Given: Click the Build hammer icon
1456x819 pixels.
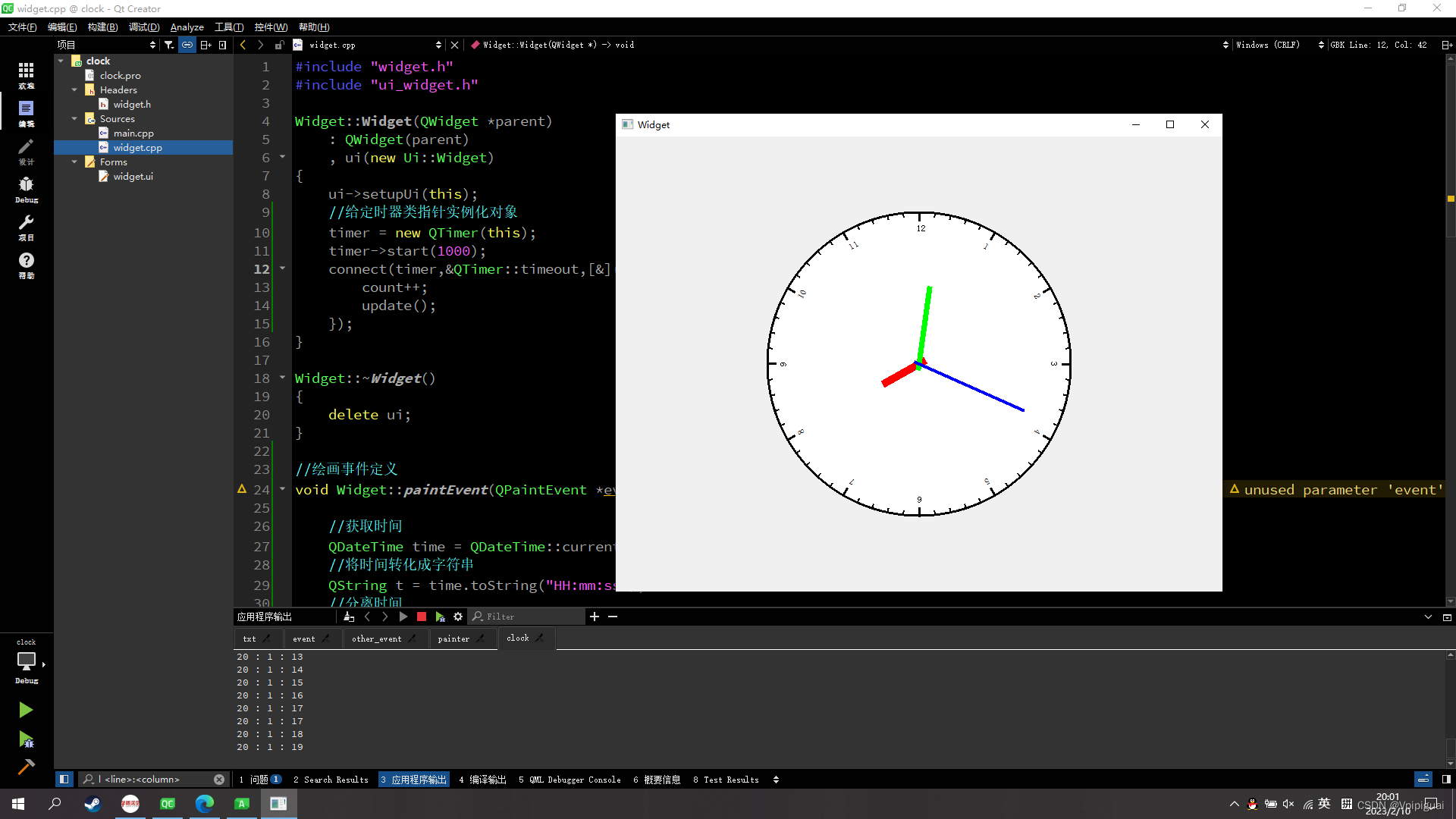Looking at the screenshot, I should (x=25, y=767).
